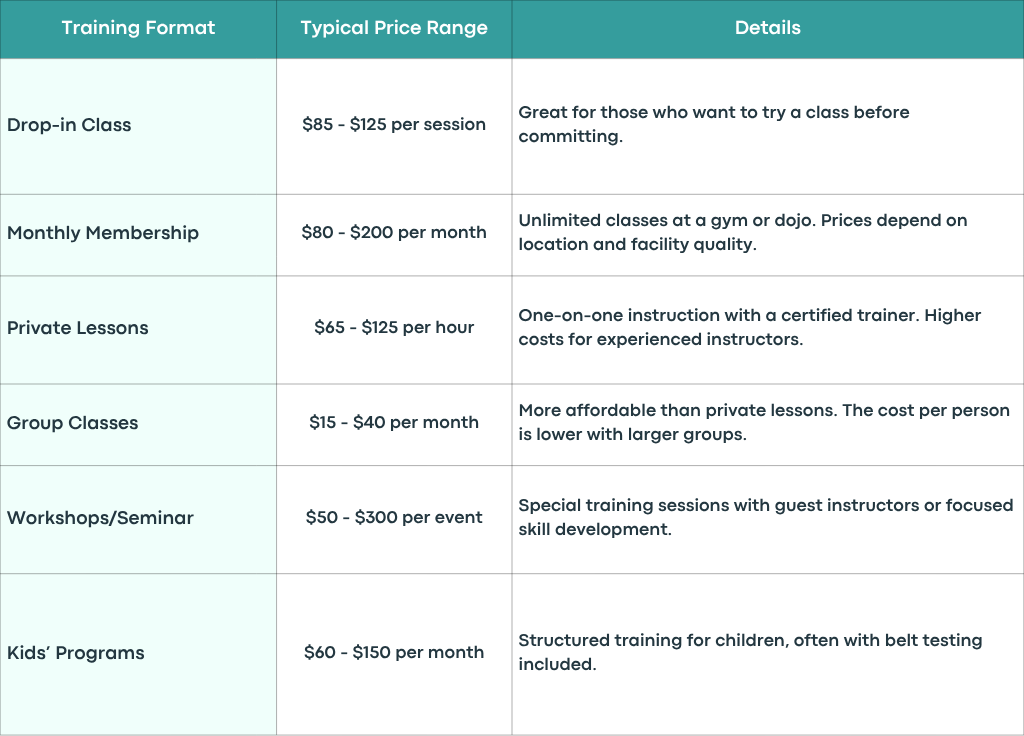1024x736 pixels.
Task: Click the Details column header
Action: coord(767,28)
